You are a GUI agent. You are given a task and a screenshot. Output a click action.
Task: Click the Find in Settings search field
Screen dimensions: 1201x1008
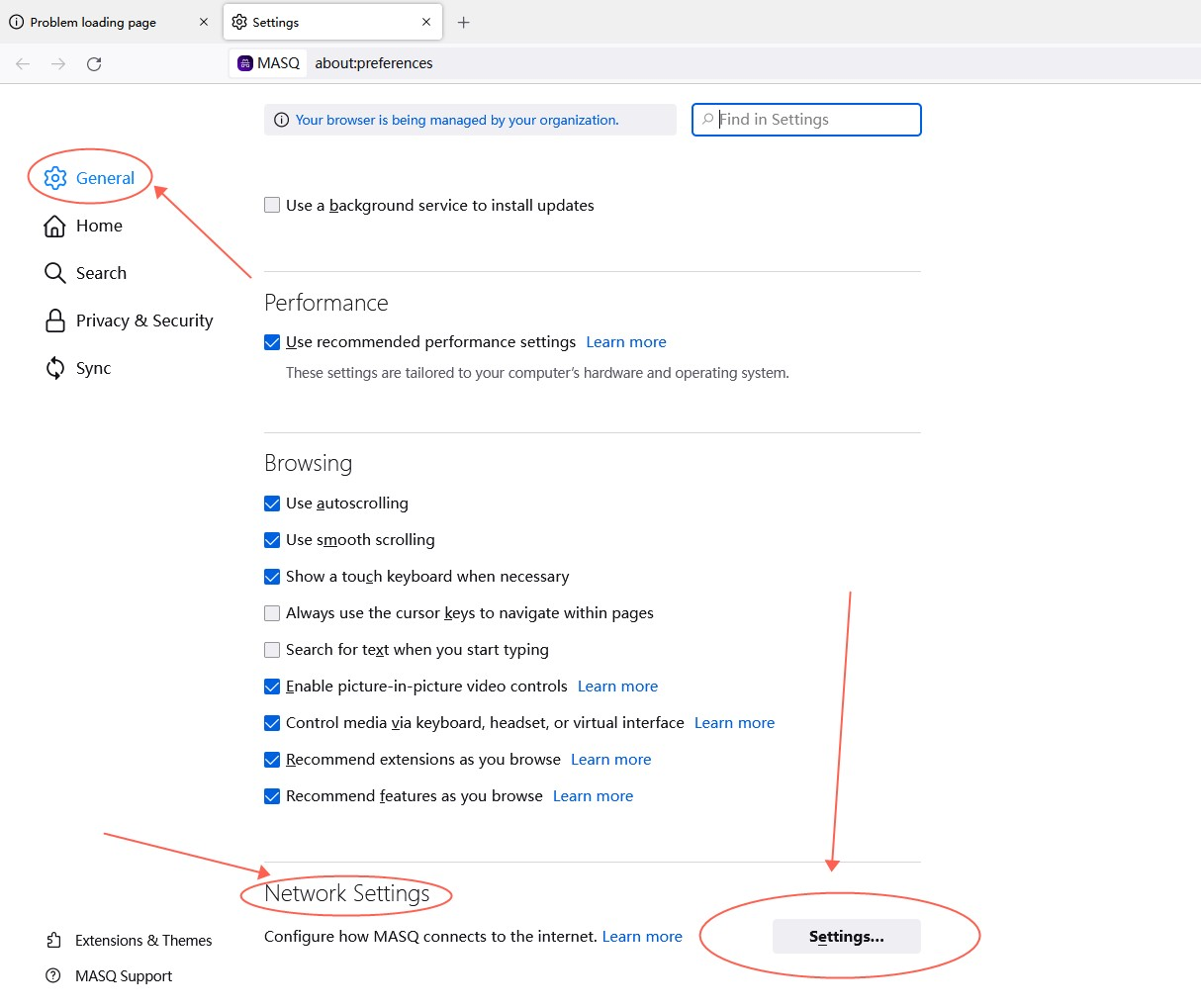807,120
